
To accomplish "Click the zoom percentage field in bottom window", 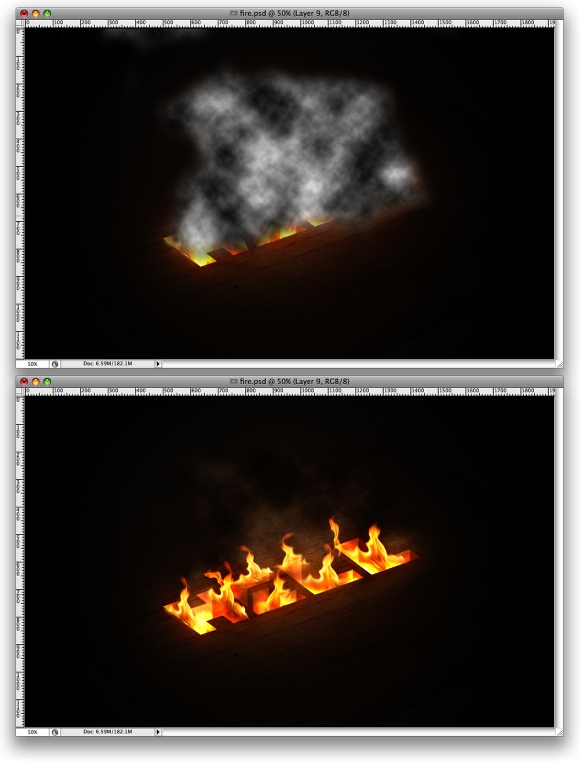I will (33, 731).
